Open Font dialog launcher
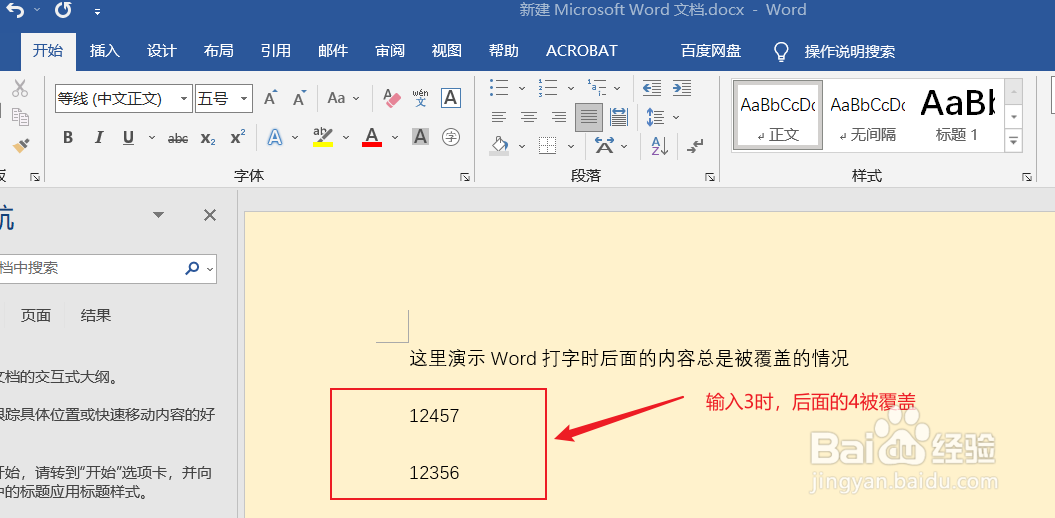The width and height of the screenshot is (1055, 518). pos(464,177)
